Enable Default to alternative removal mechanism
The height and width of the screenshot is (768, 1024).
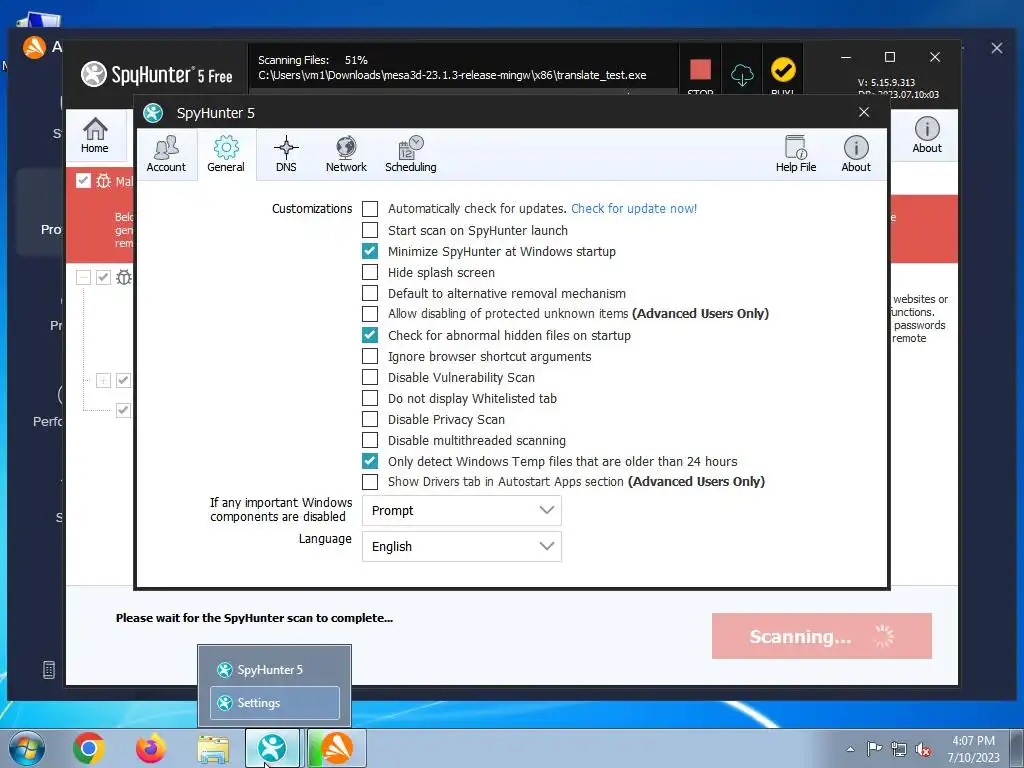click(370, 293)
